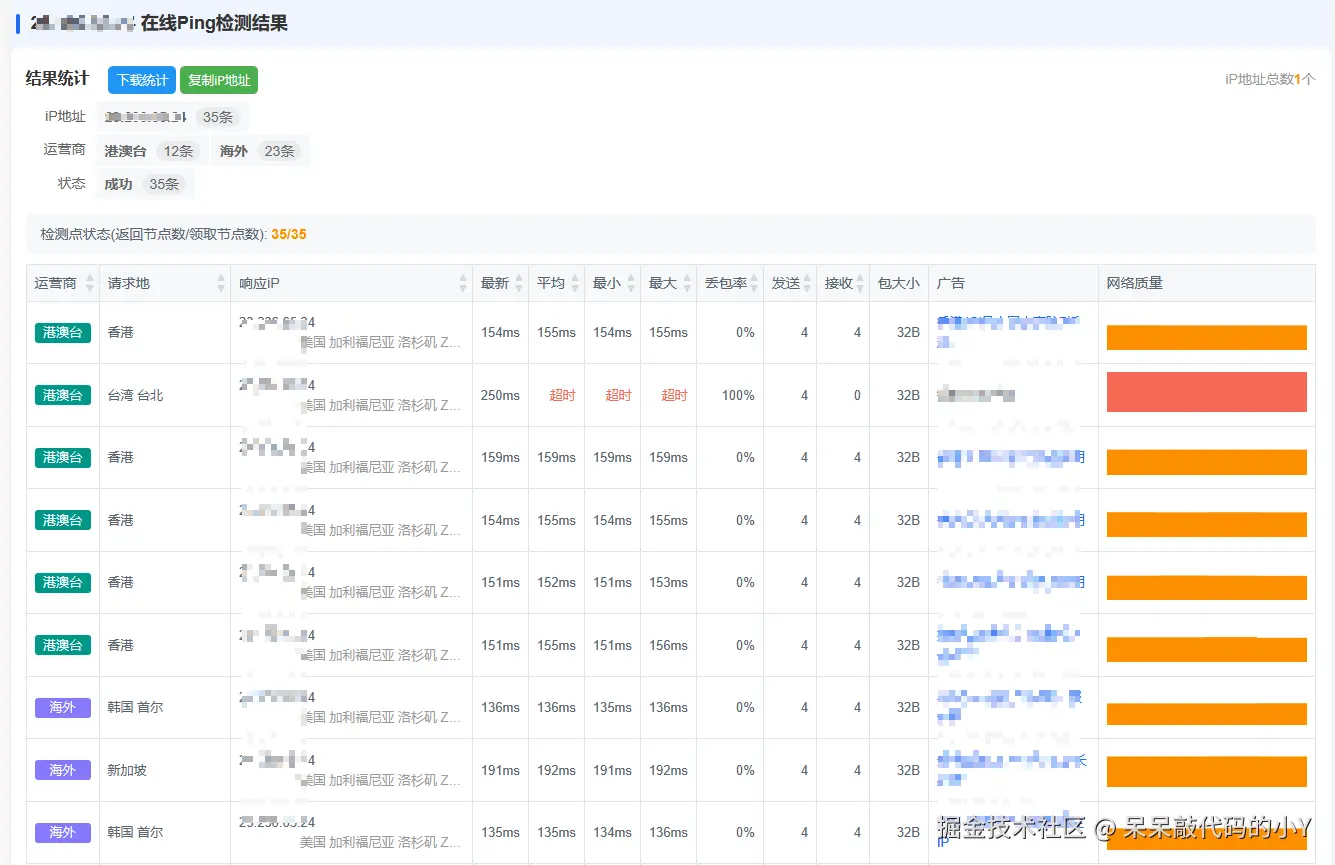The height and width of the screenshot is (865, 1335).
Task: Open the blurred ad link in 台湾 台北 row
Action: [976, 395]
